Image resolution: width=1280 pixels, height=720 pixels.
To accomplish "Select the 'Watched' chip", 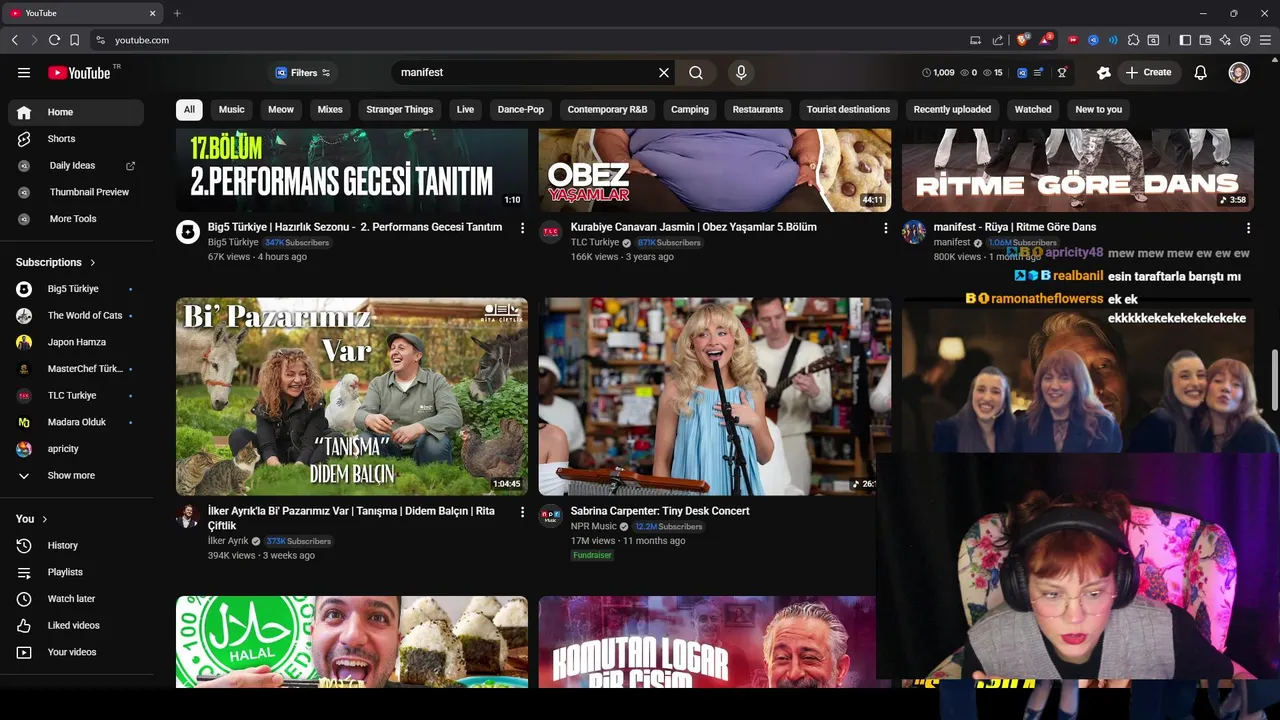I will (1033, 109).
